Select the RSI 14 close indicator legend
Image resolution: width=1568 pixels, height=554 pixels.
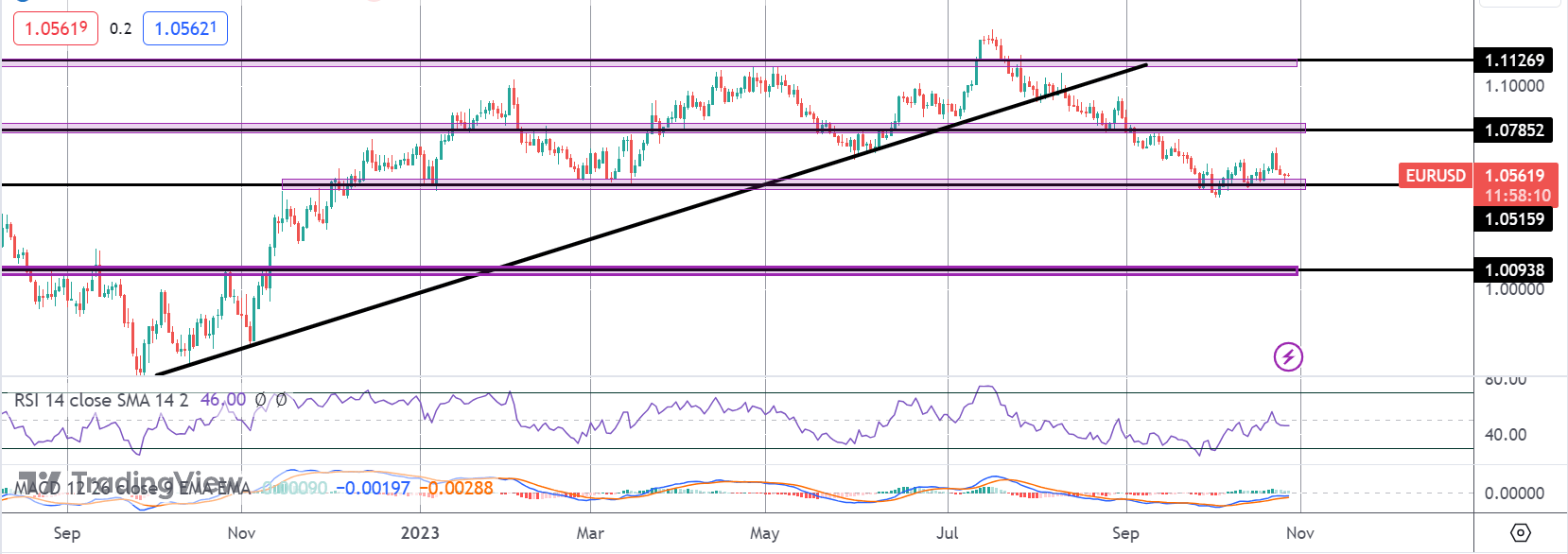click(101, 400)
